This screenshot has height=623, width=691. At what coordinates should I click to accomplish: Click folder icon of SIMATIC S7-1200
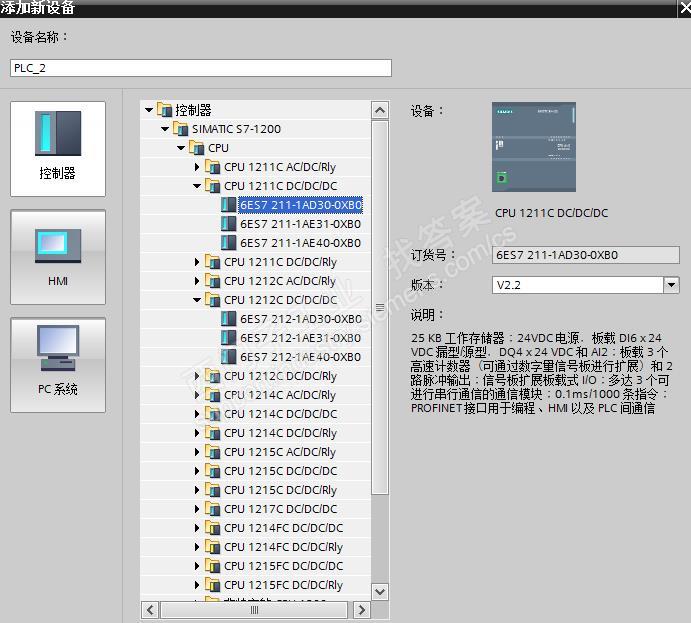click(180, 129)
